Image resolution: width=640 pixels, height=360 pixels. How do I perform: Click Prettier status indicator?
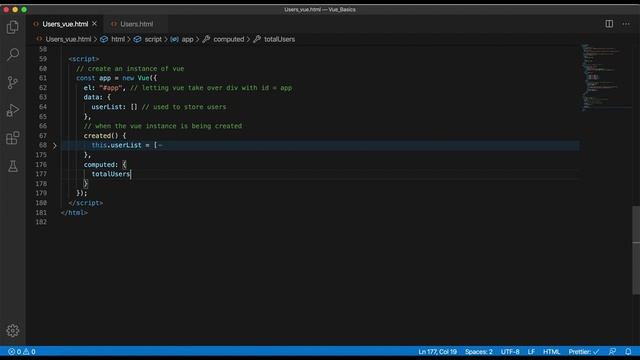click(584, 351)
